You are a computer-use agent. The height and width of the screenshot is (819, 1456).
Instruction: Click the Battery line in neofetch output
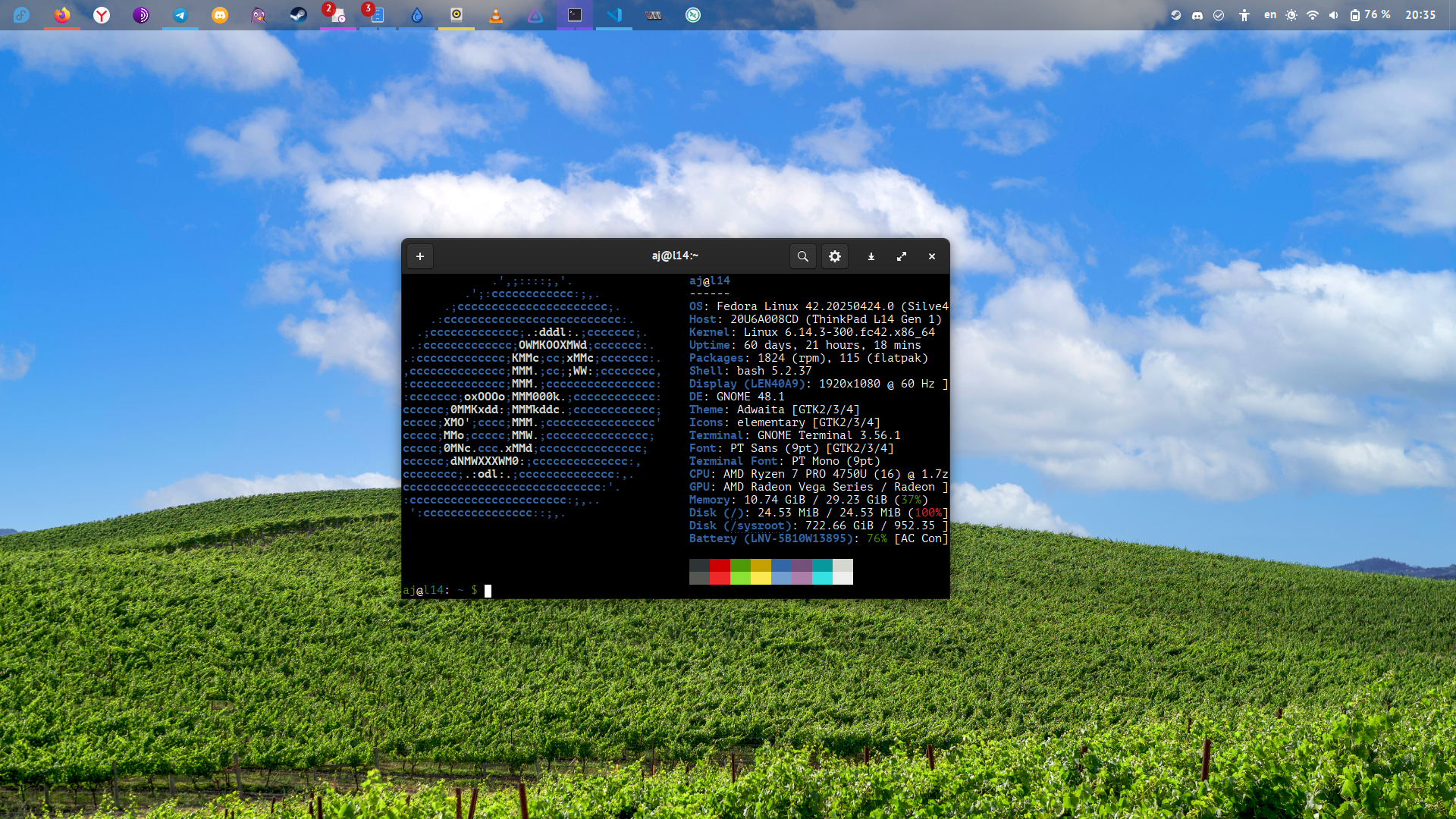coord(819,538)
